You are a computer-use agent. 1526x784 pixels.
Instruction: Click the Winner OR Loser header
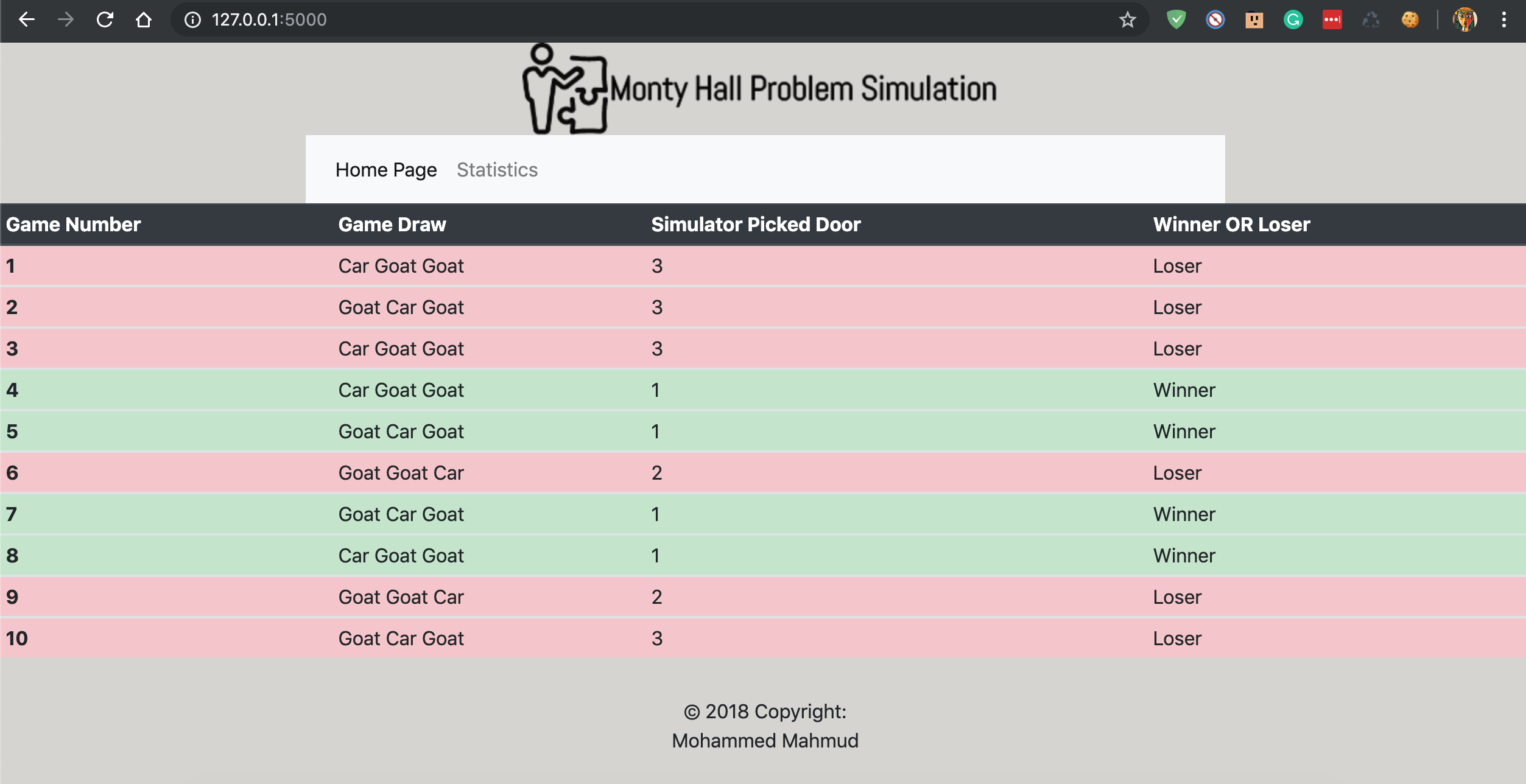tap(1231, 225)
